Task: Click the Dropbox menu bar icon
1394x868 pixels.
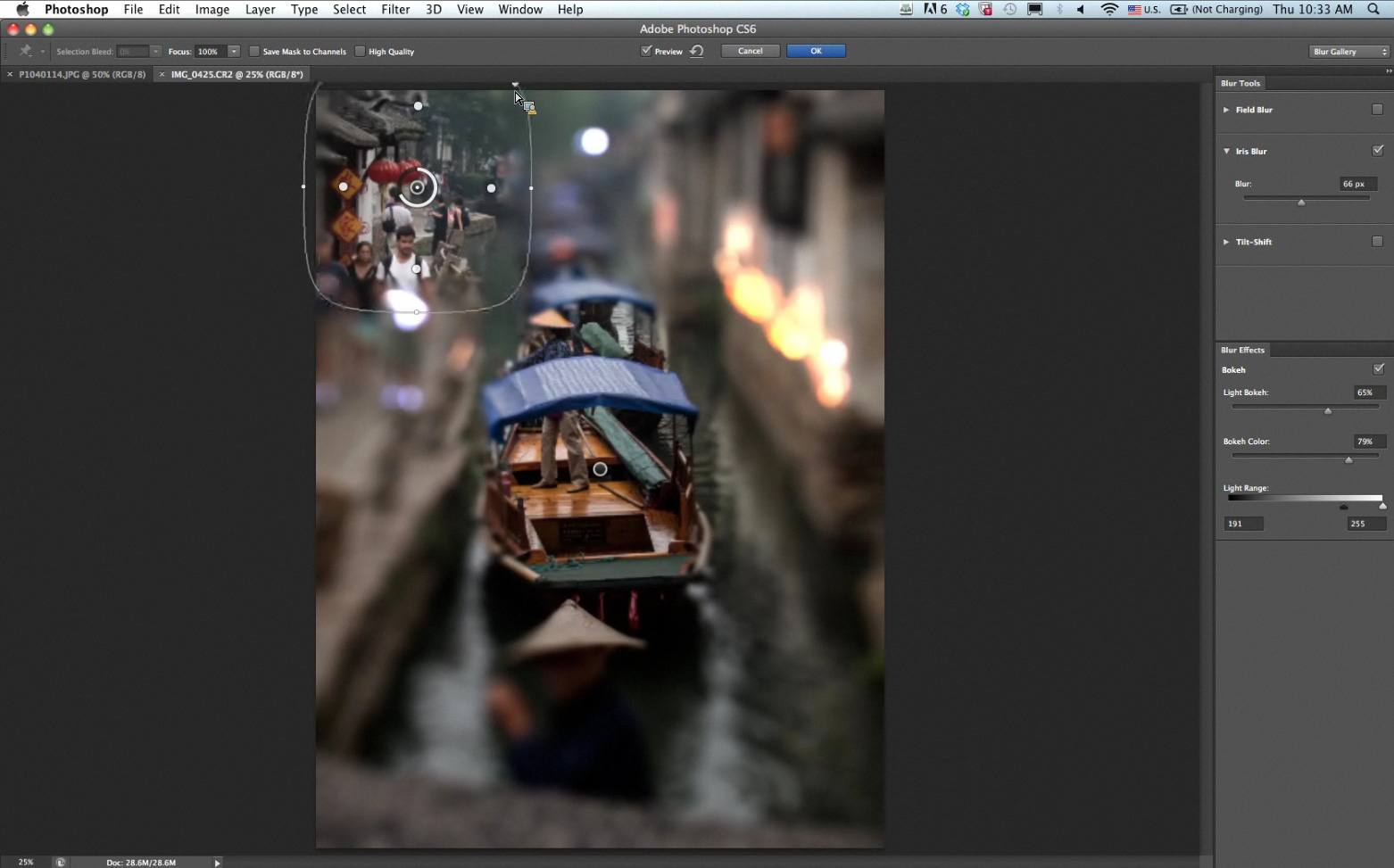Action: [x=962, y=9]
